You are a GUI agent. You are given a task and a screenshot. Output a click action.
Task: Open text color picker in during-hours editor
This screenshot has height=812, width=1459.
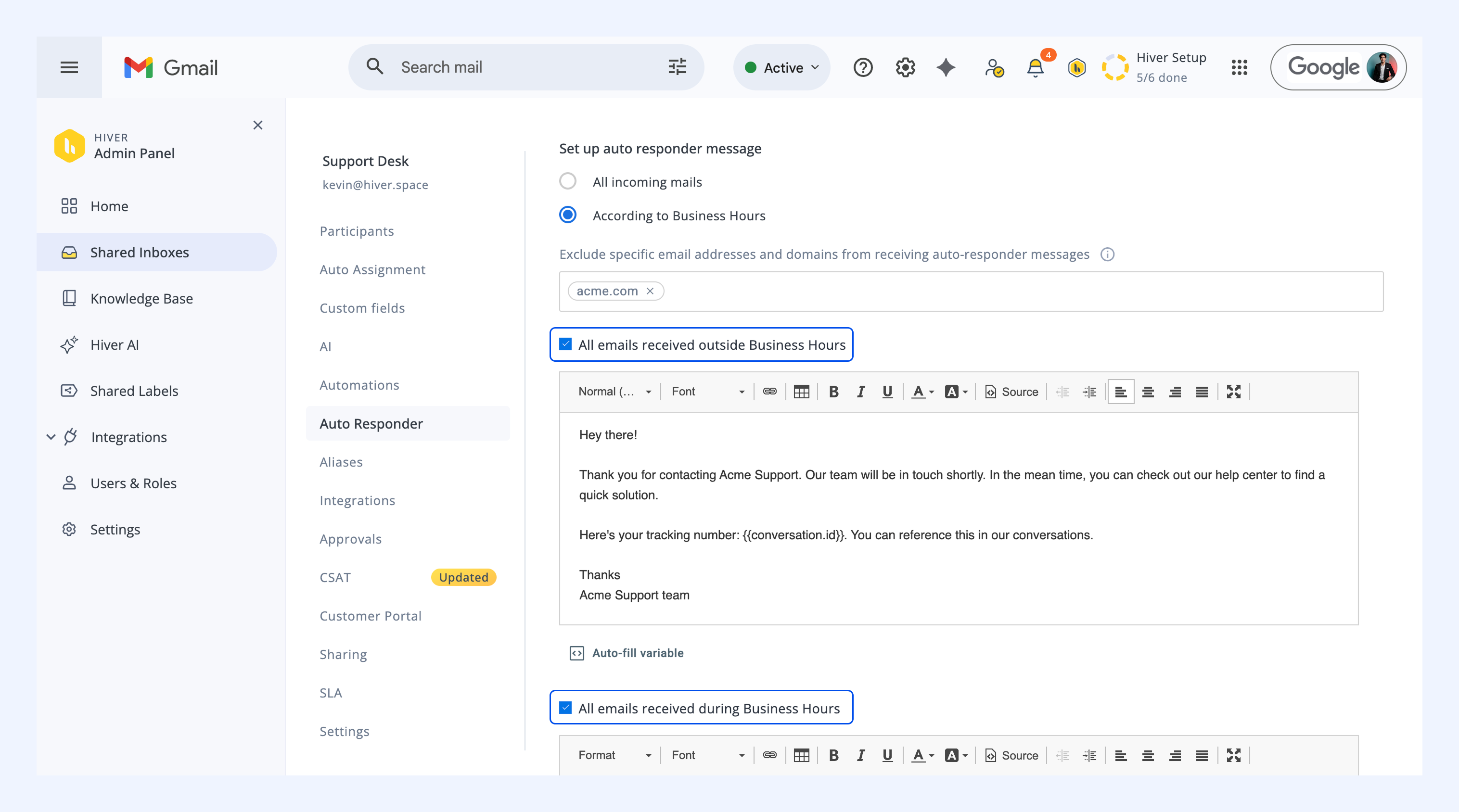click(x=922, y=755)
